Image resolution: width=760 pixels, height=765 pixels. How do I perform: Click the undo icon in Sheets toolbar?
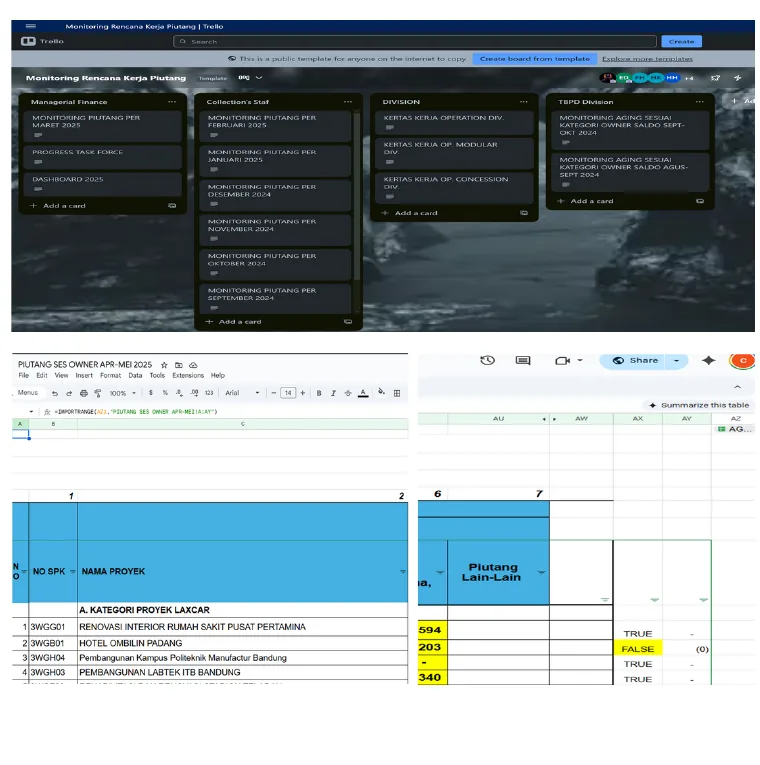click(x=55, y=393)
